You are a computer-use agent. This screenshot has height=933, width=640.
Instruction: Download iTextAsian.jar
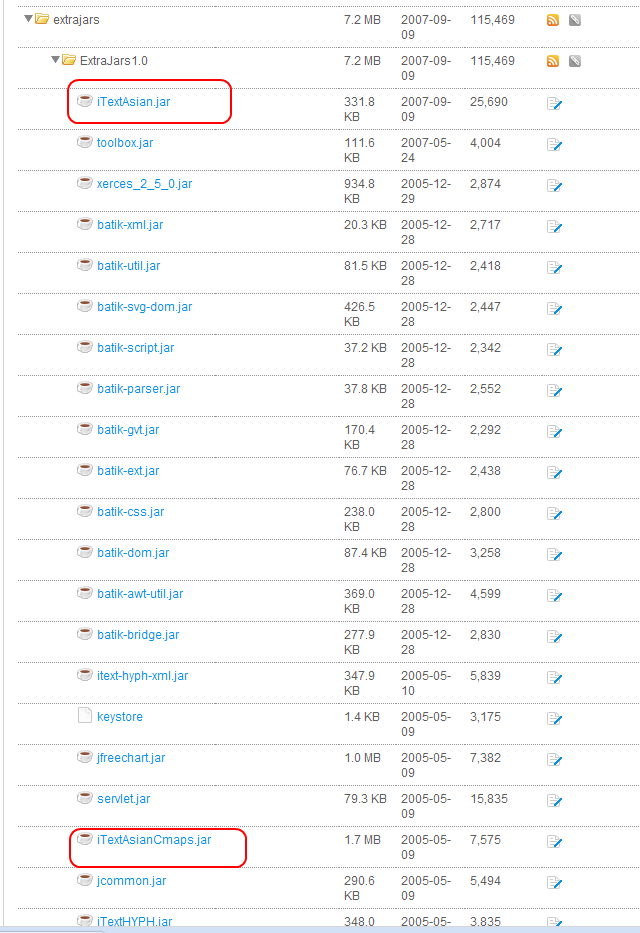133,102
